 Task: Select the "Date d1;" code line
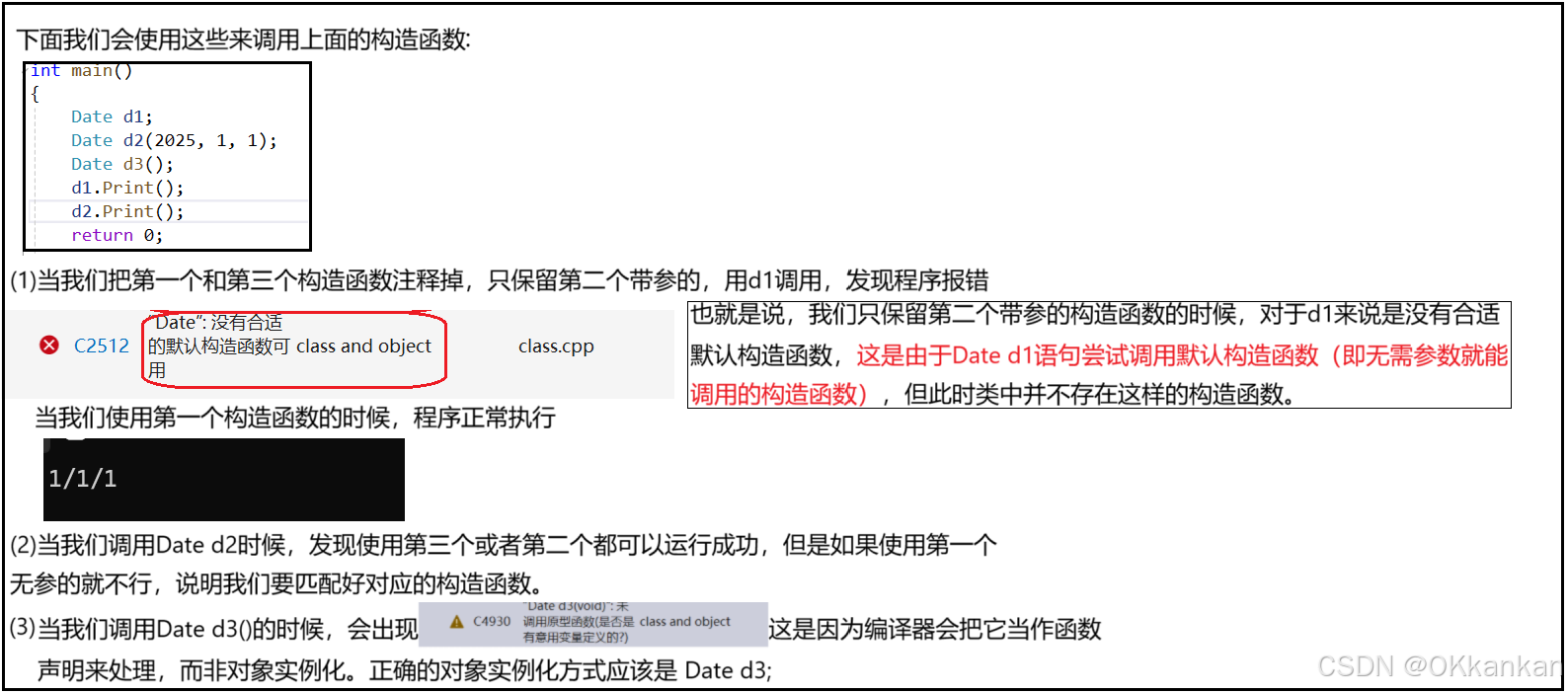112,116
